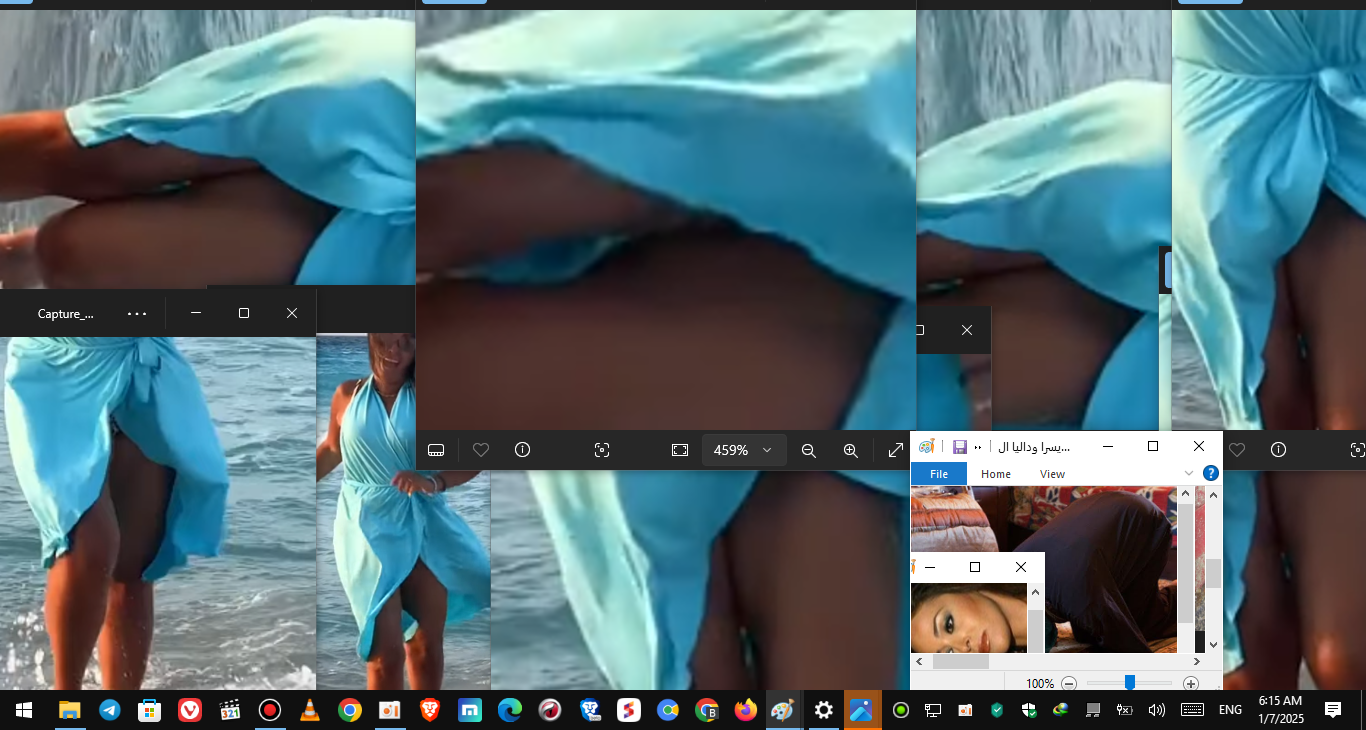
Task: Favorite the photo with the heart icon
Action: click(x=481, y=450)
